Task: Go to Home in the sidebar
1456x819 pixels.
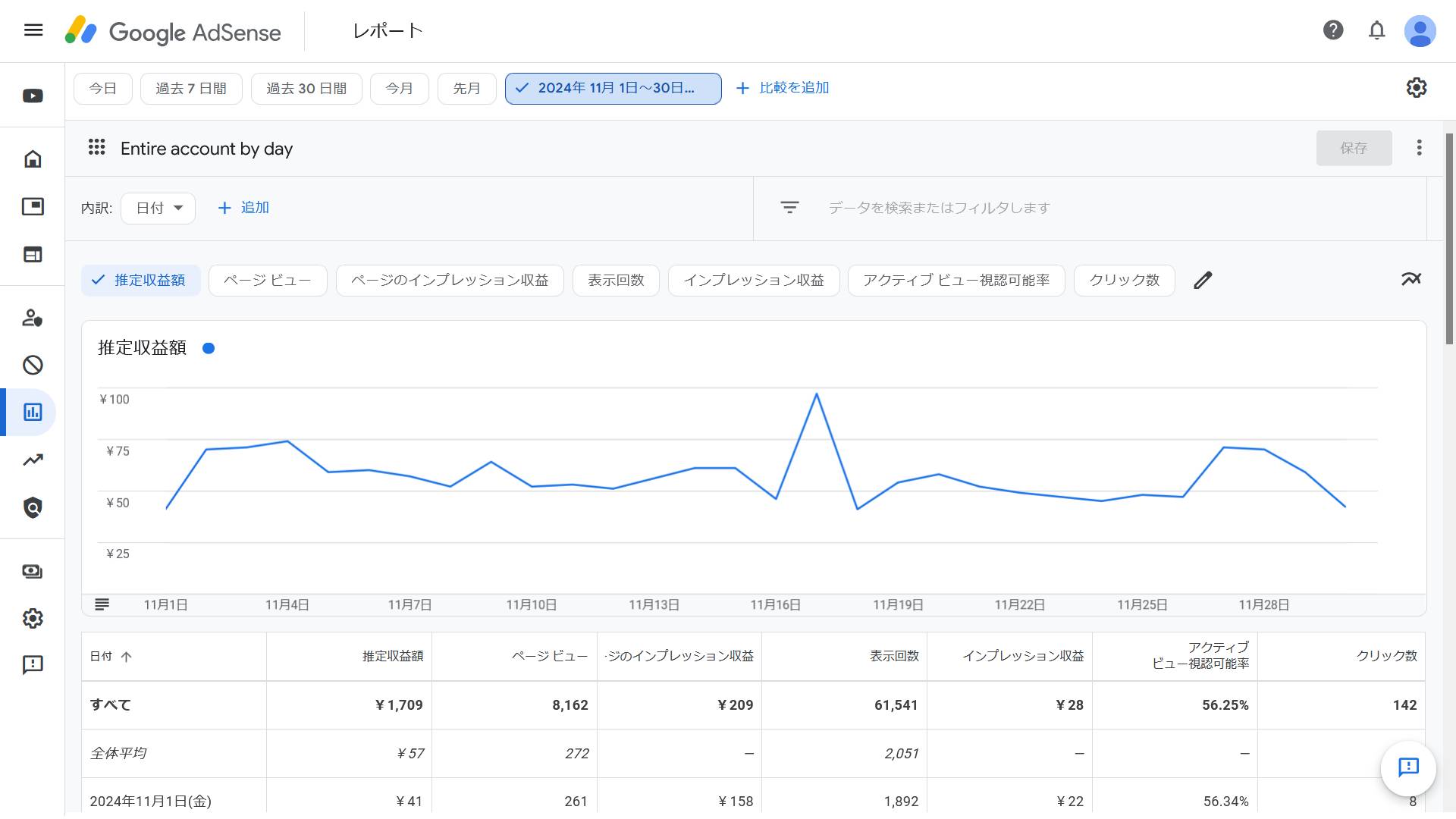Action: (x=33, y=159)
